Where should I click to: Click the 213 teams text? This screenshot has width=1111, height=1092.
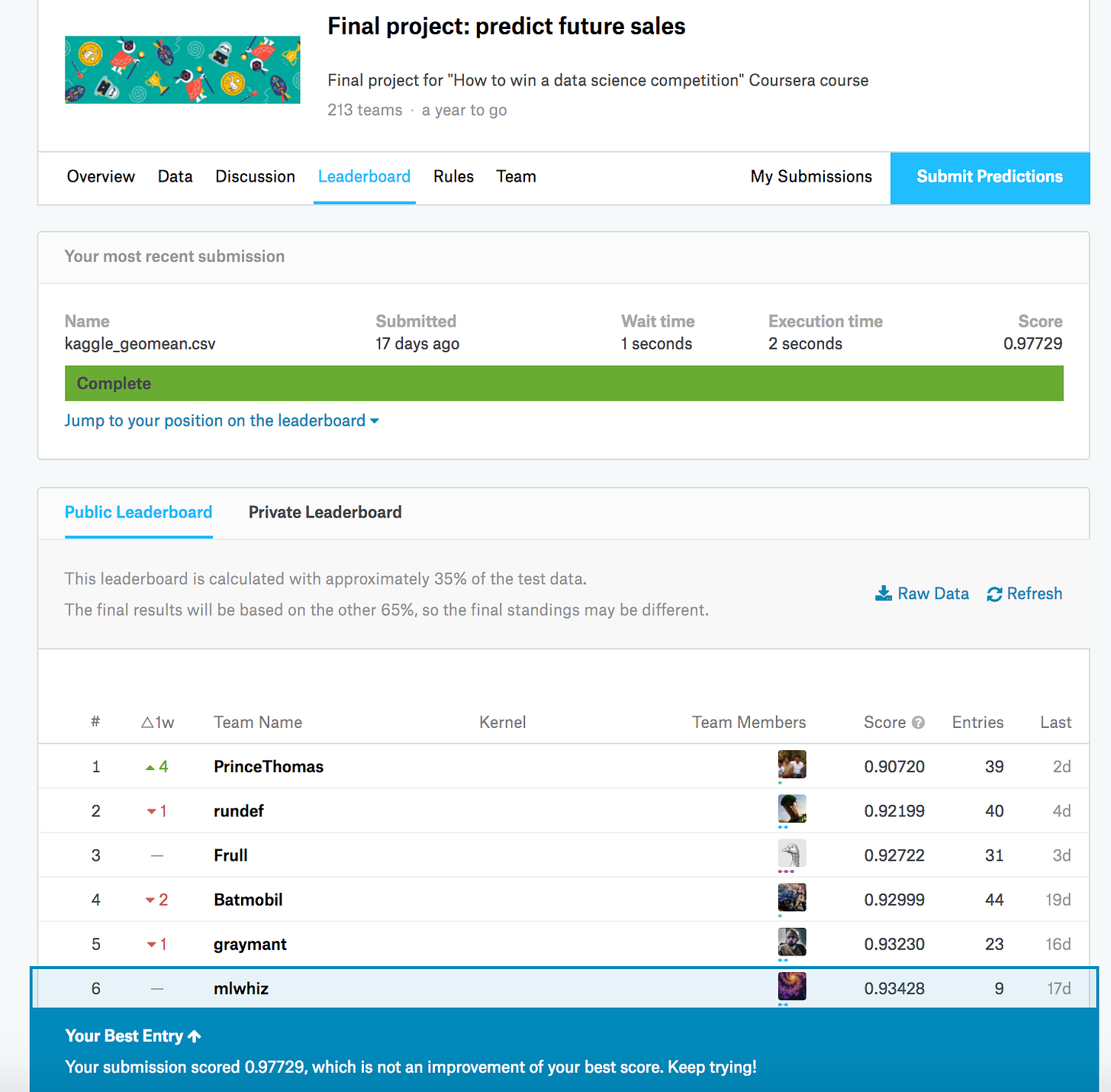point(365,111)
